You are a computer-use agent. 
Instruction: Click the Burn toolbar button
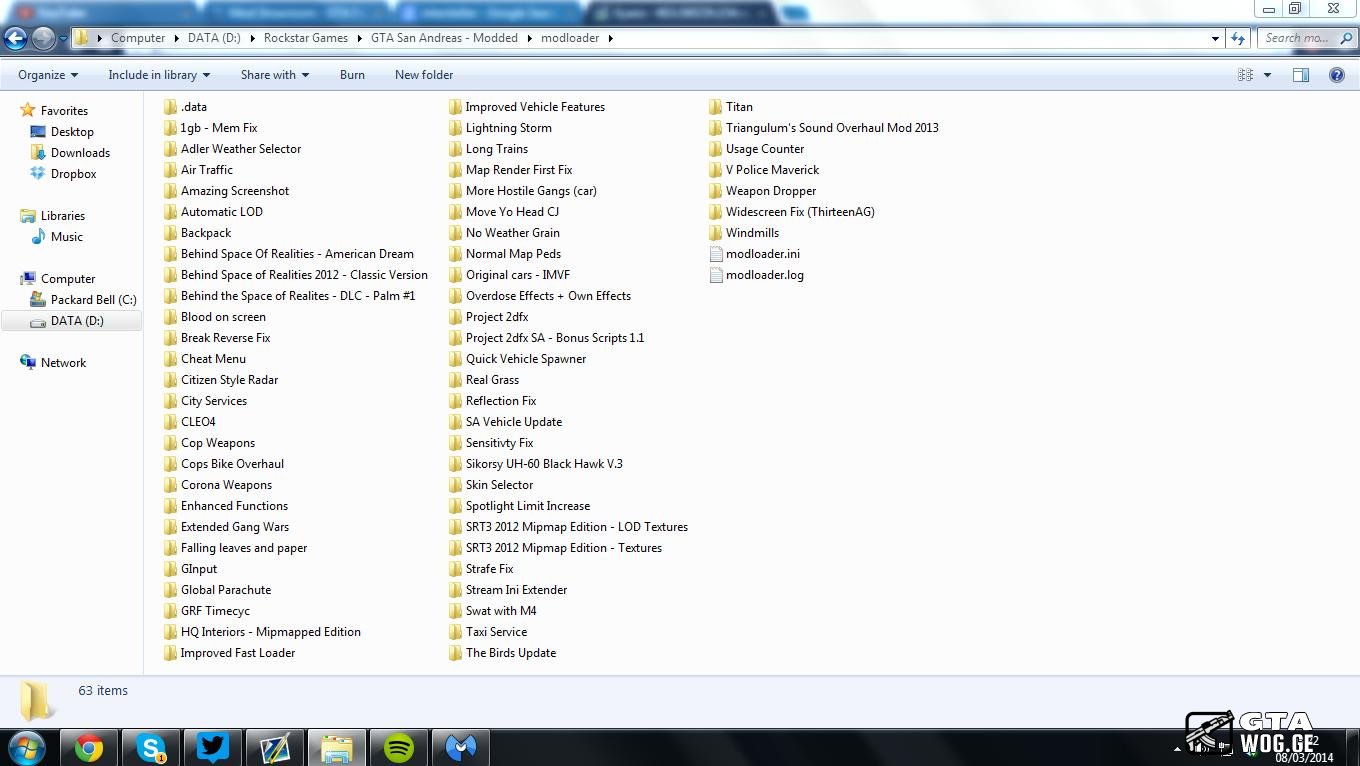[352, 75]
